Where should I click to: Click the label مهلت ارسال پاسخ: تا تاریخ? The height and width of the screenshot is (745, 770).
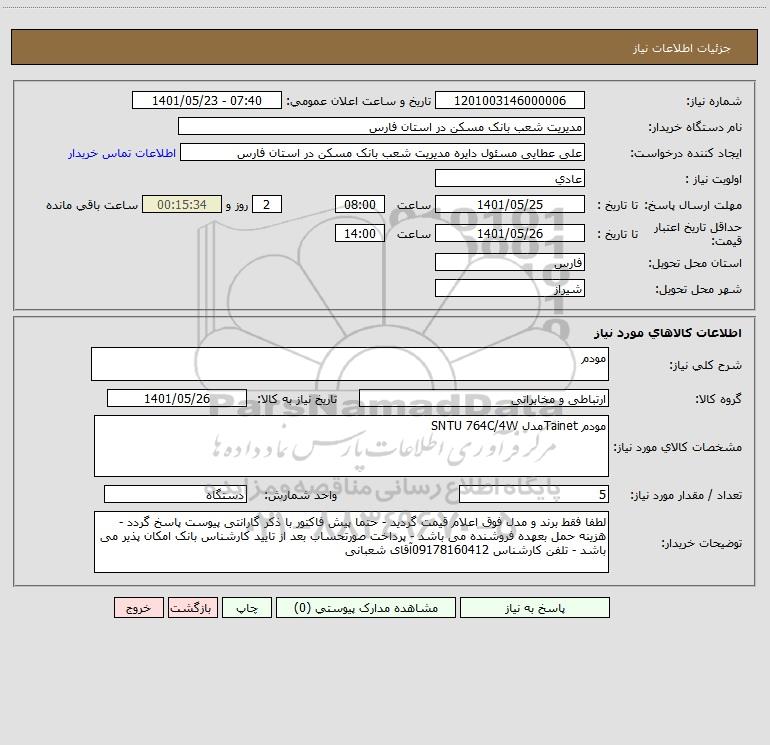670,205
